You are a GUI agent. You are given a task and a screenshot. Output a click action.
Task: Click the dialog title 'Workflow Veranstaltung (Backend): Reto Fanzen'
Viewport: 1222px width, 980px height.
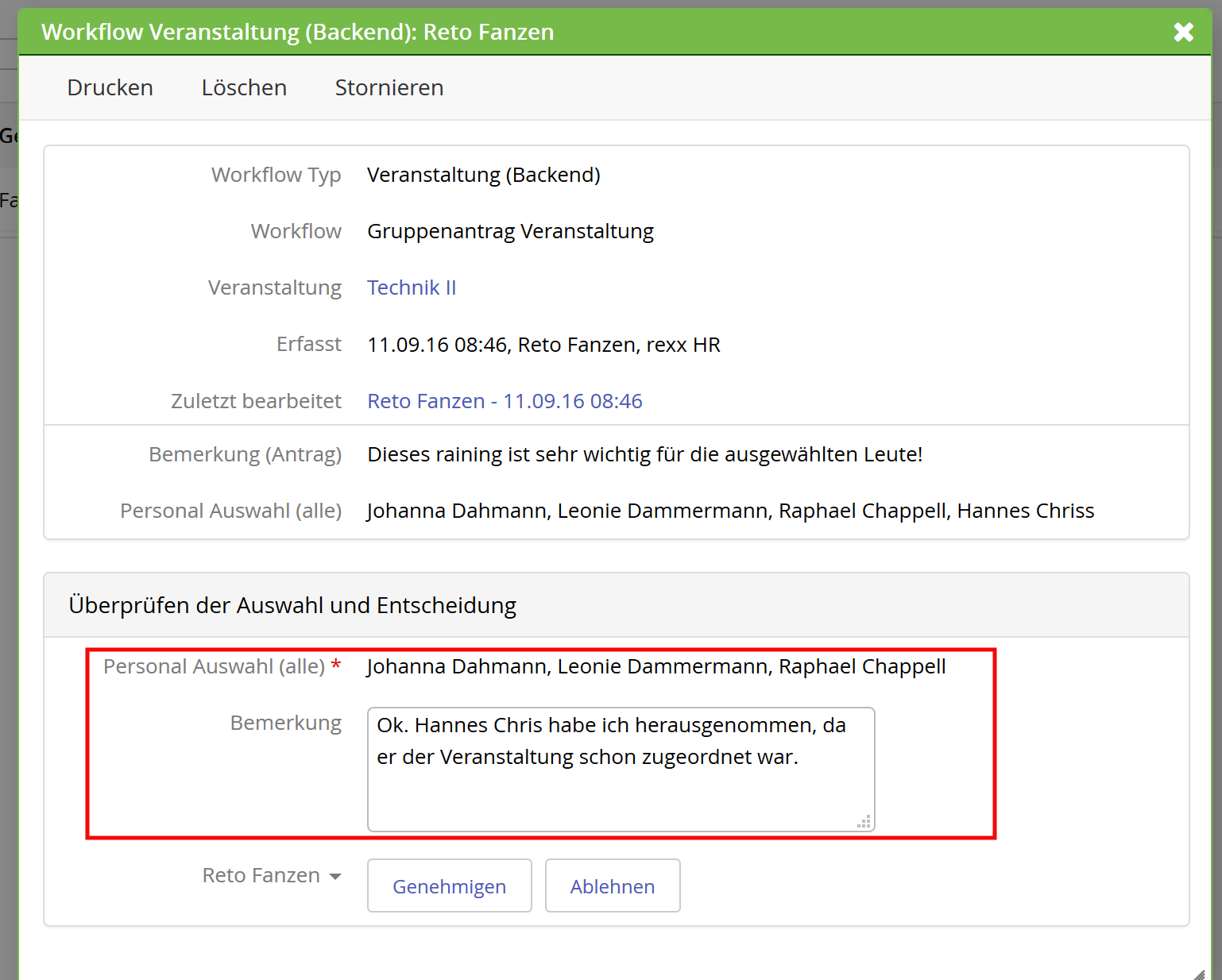298,32
